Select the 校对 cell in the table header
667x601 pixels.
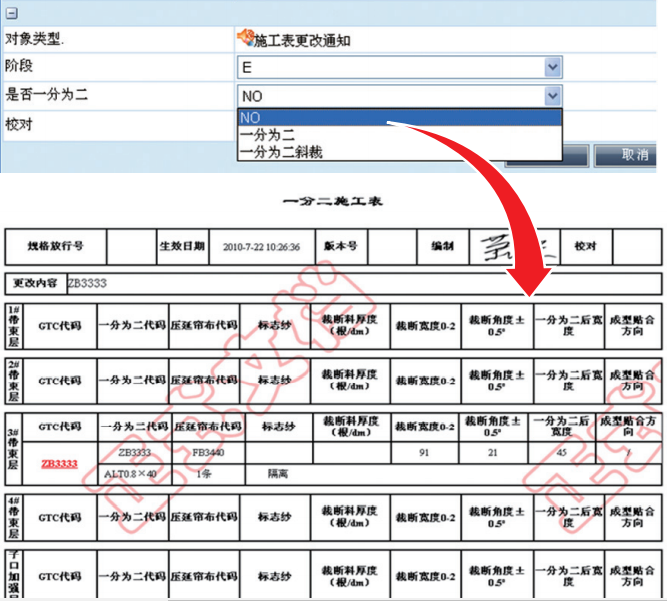586,246
